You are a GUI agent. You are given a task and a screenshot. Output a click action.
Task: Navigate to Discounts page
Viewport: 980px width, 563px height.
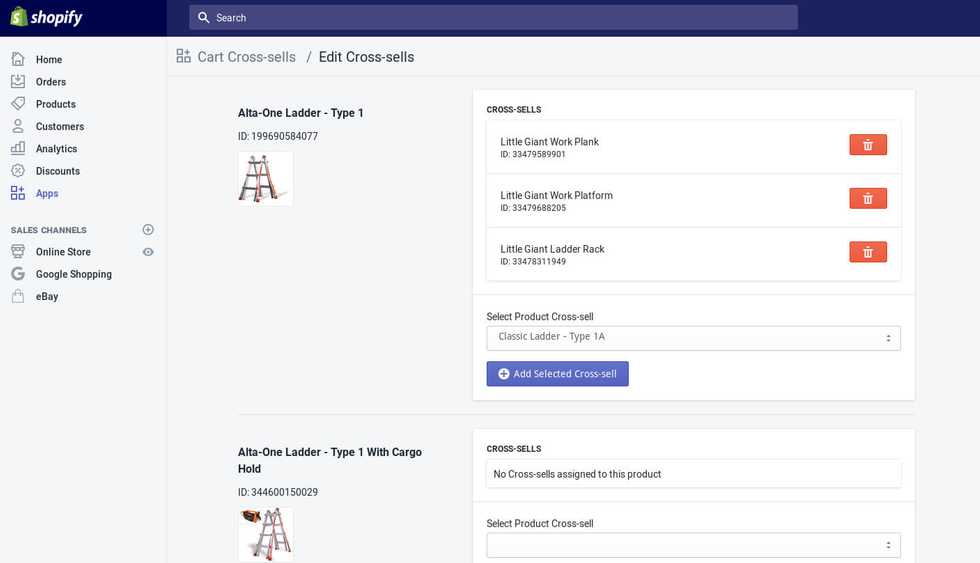pyautogui.click(x=57, y=171)
